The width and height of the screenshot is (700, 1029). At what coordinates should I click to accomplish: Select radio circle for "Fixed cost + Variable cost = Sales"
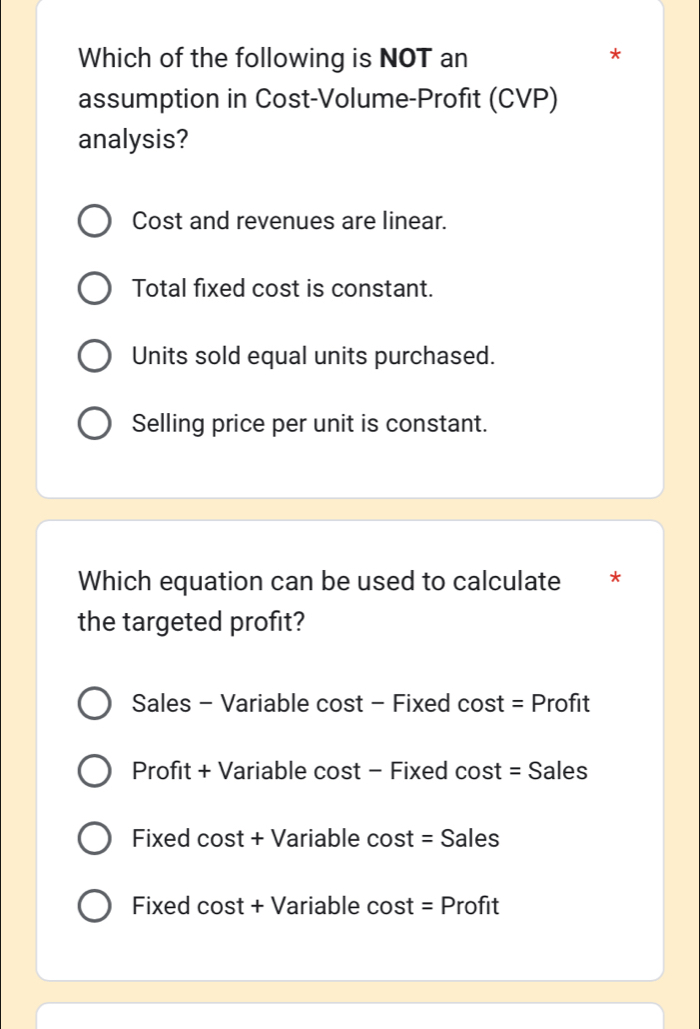[95, 839]
